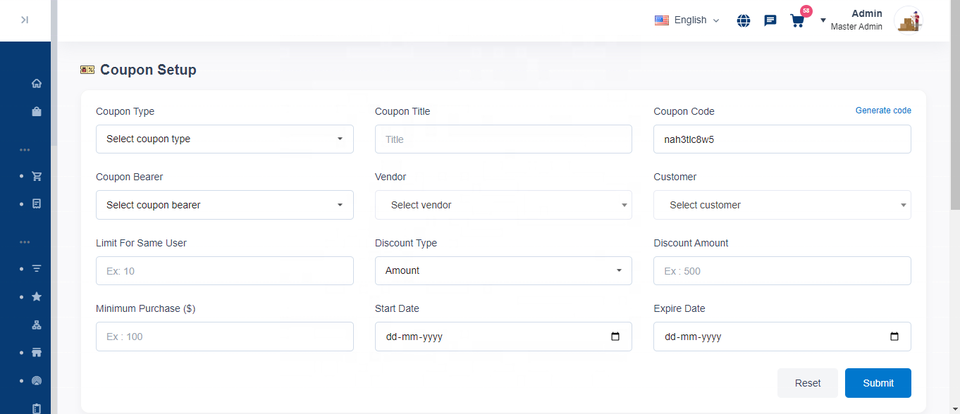Screen dimensions: 960x414
Task: Submit the coupon form
Action: pyautogui.click(x=877, y=383)
